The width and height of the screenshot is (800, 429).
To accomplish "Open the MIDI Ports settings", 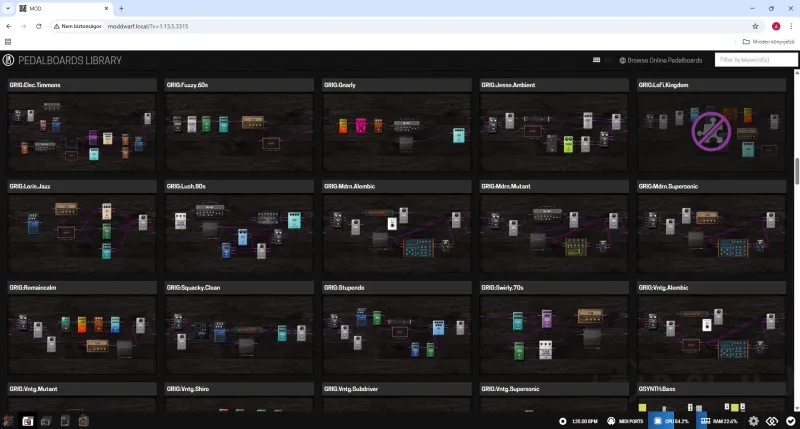I will tap(622, 421).
